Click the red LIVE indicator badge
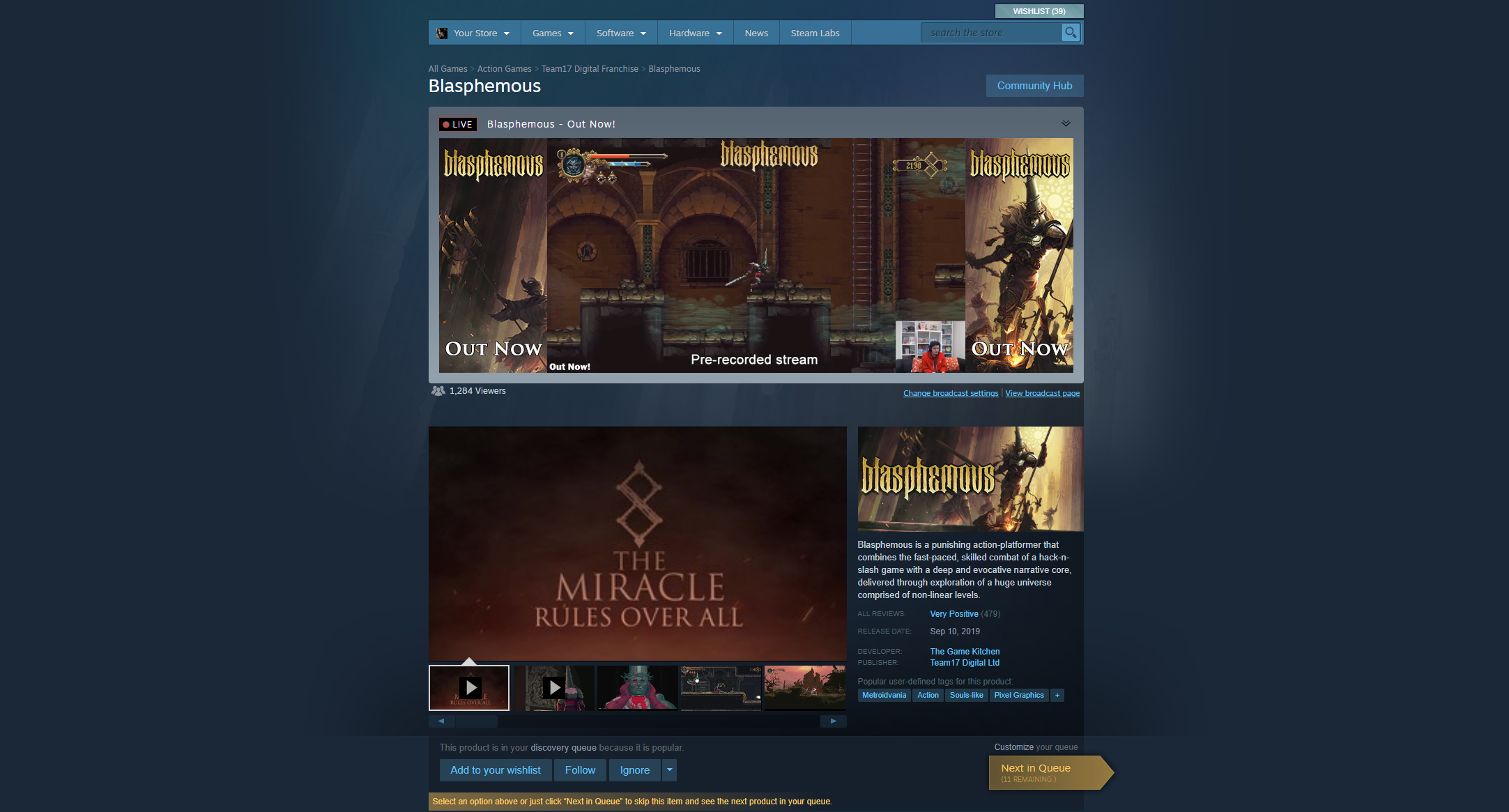1509x812 pixels. 458,125
